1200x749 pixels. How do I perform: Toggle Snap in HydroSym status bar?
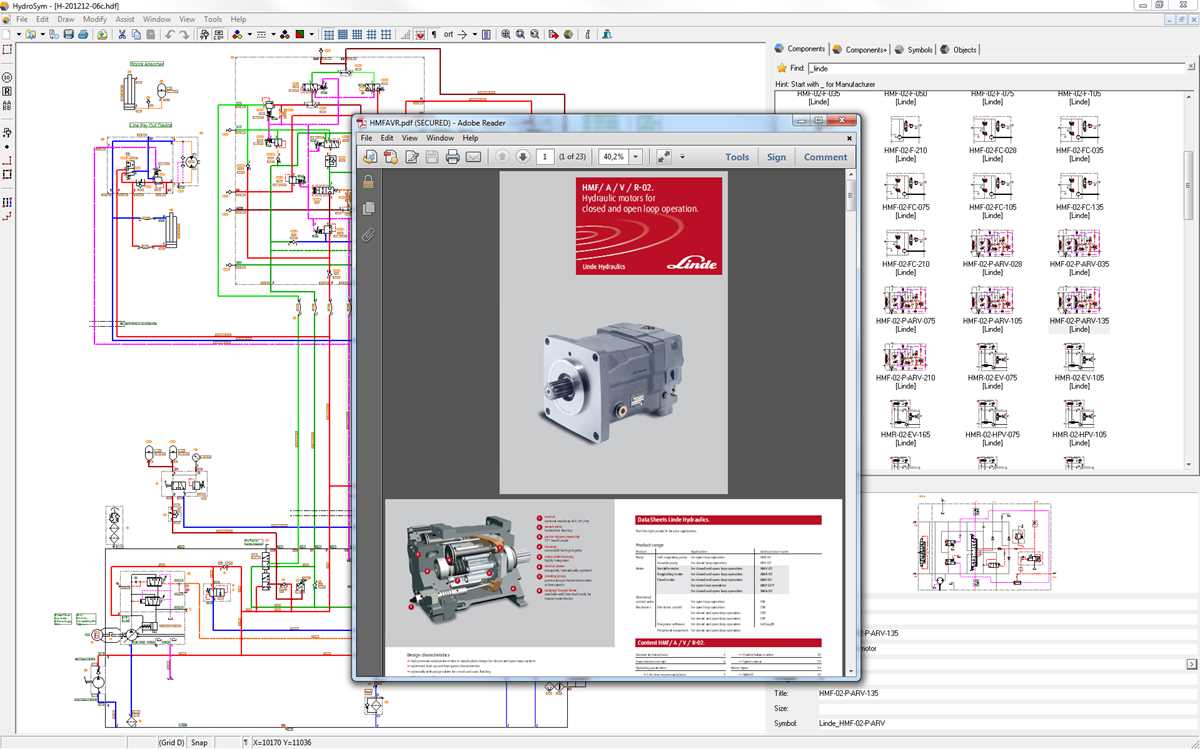point(199,742)
